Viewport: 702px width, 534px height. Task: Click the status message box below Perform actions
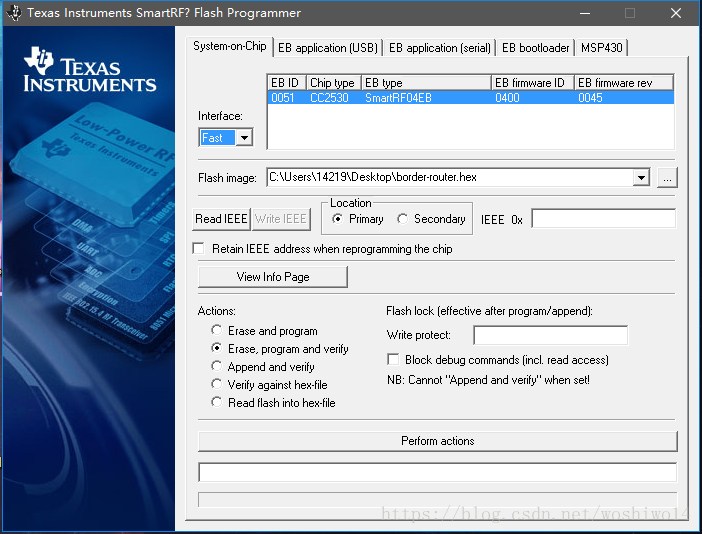[437, 472]
